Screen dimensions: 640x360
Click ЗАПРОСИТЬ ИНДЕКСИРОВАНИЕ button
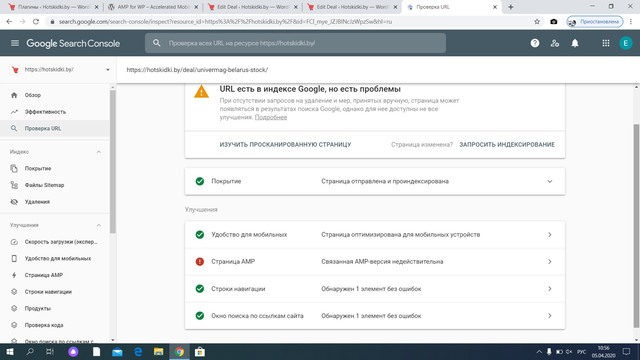click(507, 144)
